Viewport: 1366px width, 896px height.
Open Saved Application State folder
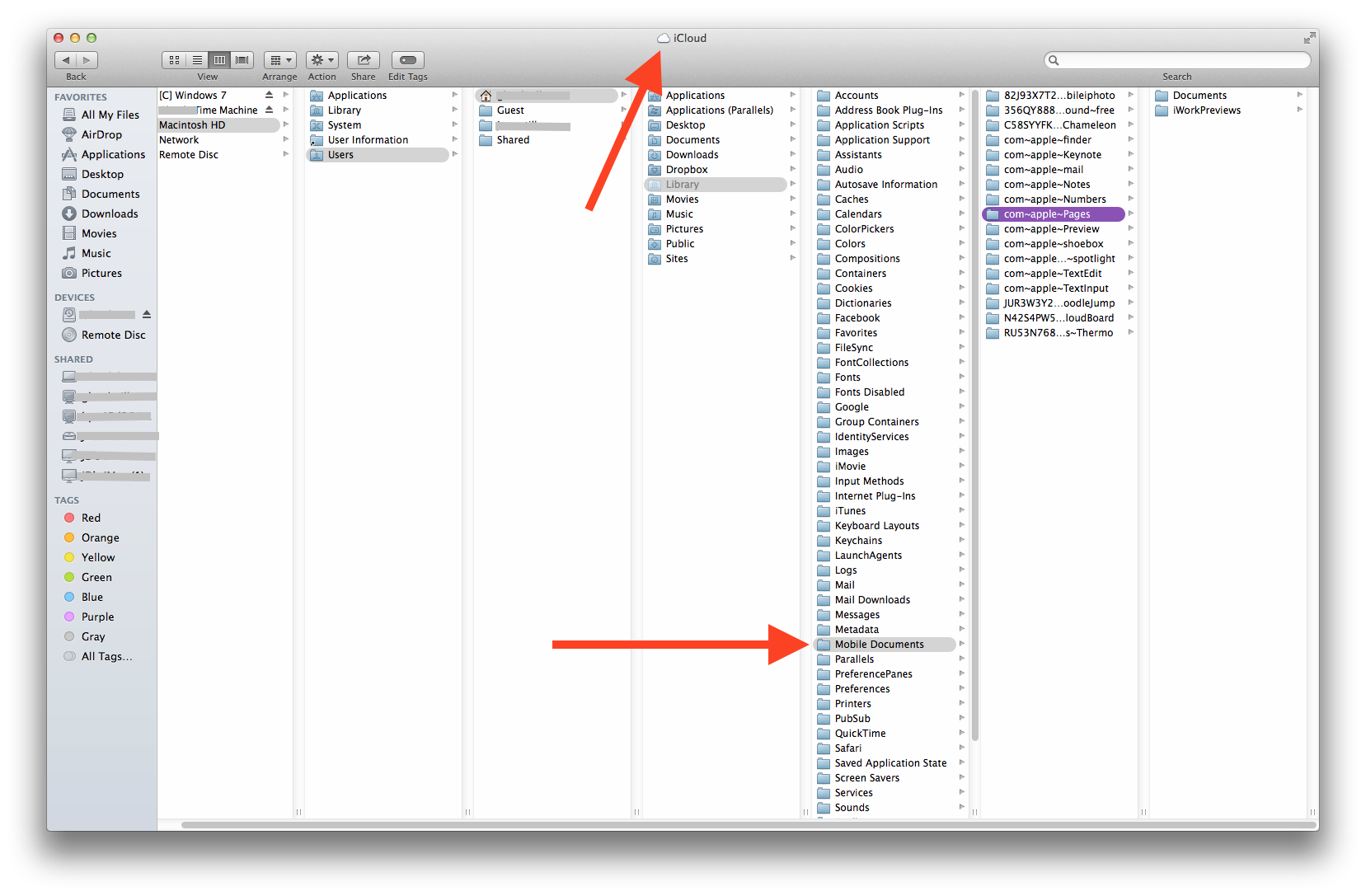890,763
